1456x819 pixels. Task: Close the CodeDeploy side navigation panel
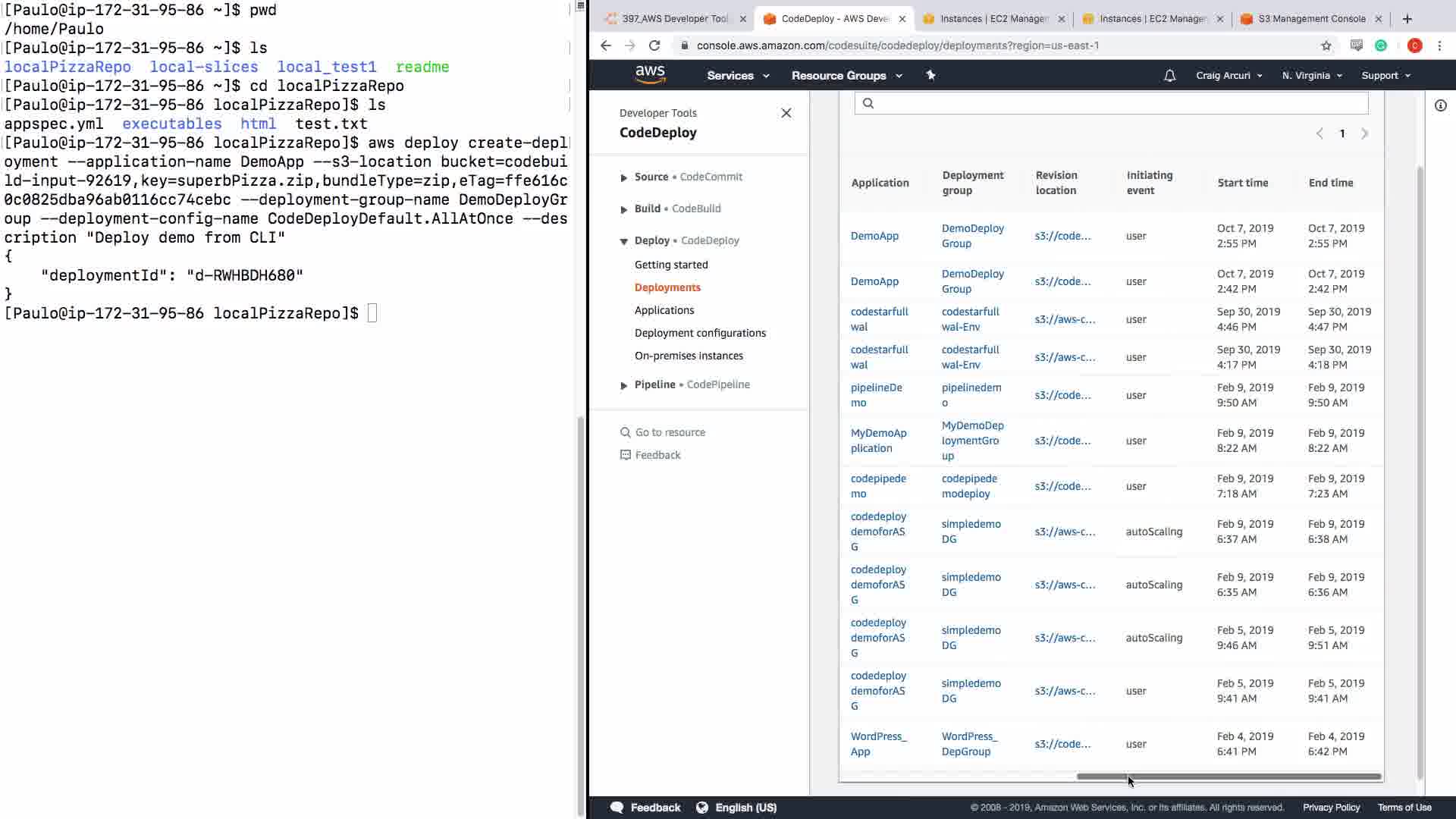[786, 113]
